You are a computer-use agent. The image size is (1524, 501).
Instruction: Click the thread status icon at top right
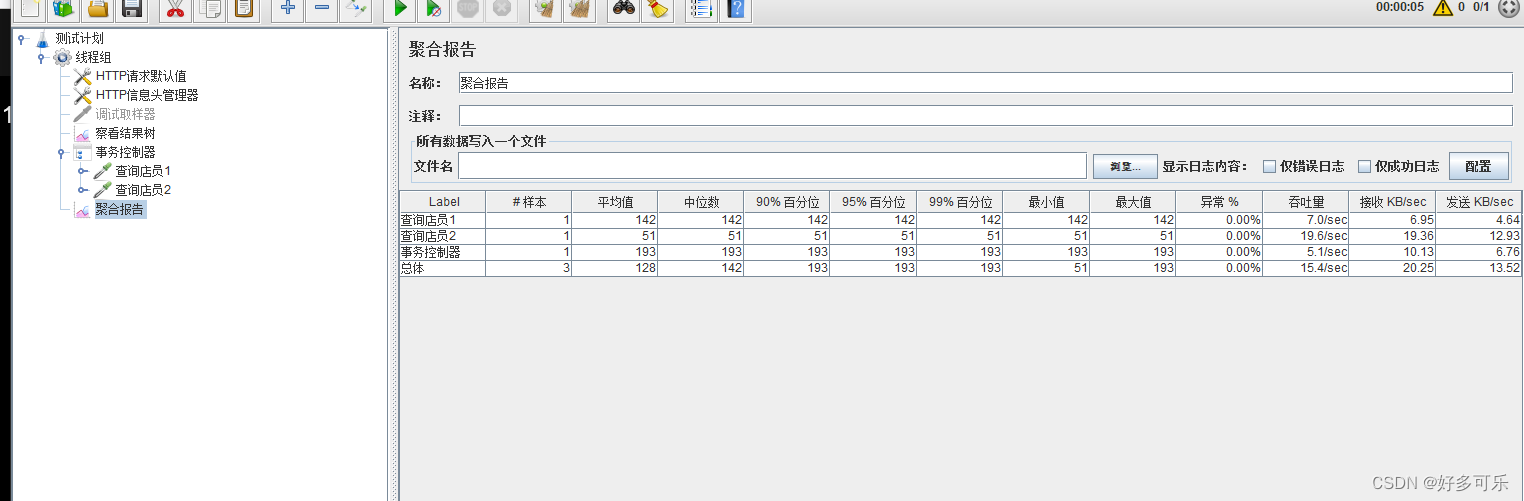pos(1509,8)
